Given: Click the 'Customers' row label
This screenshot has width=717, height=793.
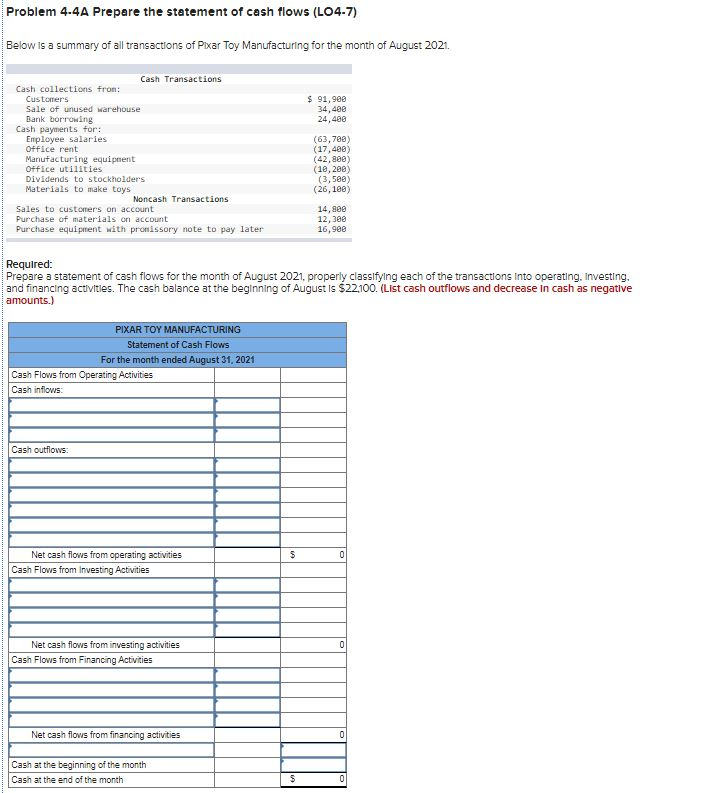Looking at the screenshot, I should click(x=47, y=99).
